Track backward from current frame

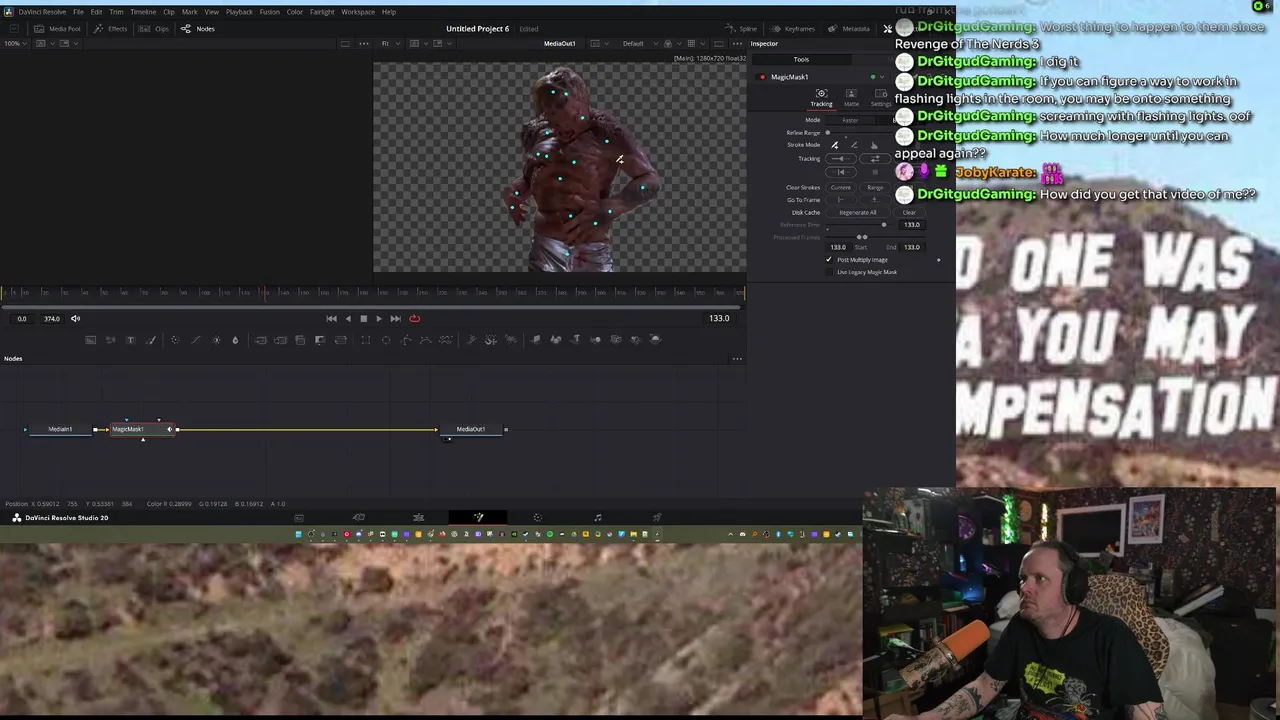[840, 159]
